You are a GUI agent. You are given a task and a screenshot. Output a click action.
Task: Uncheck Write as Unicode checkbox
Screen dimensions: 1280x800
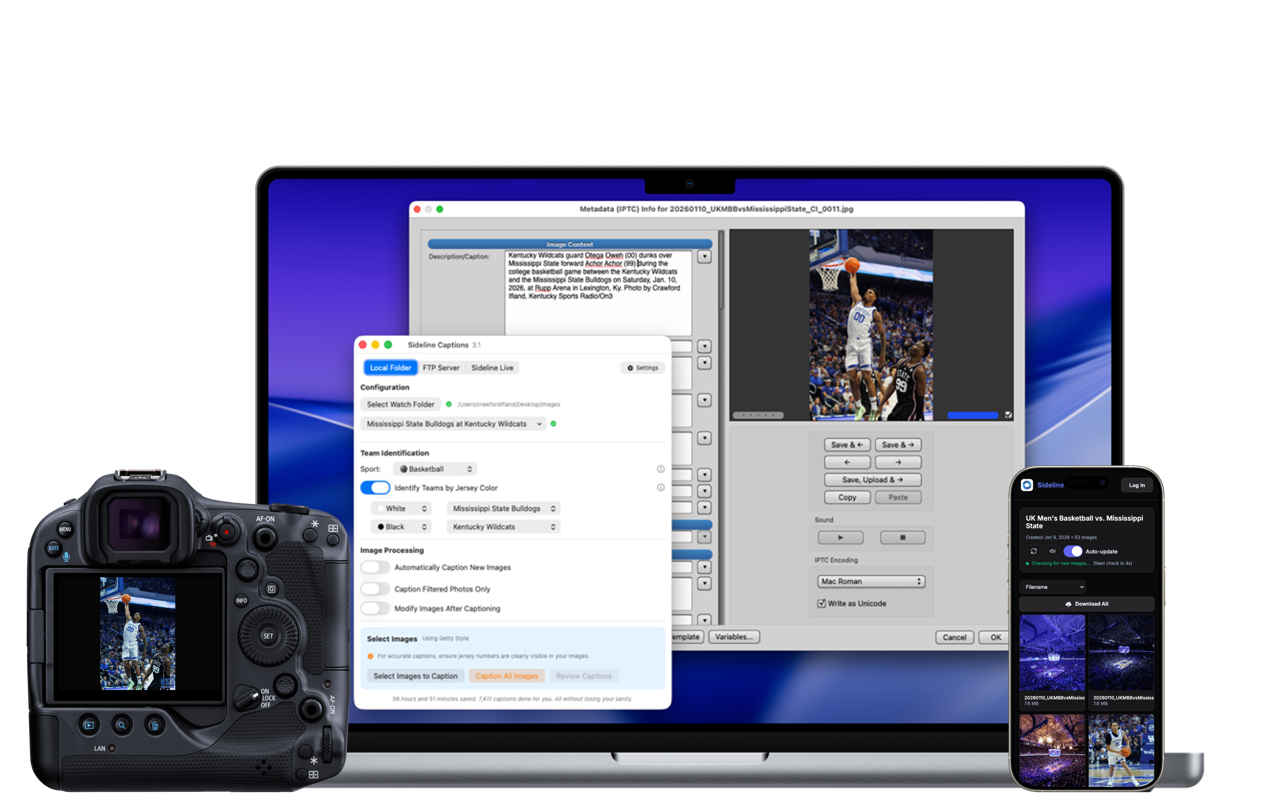coord(822,603)
